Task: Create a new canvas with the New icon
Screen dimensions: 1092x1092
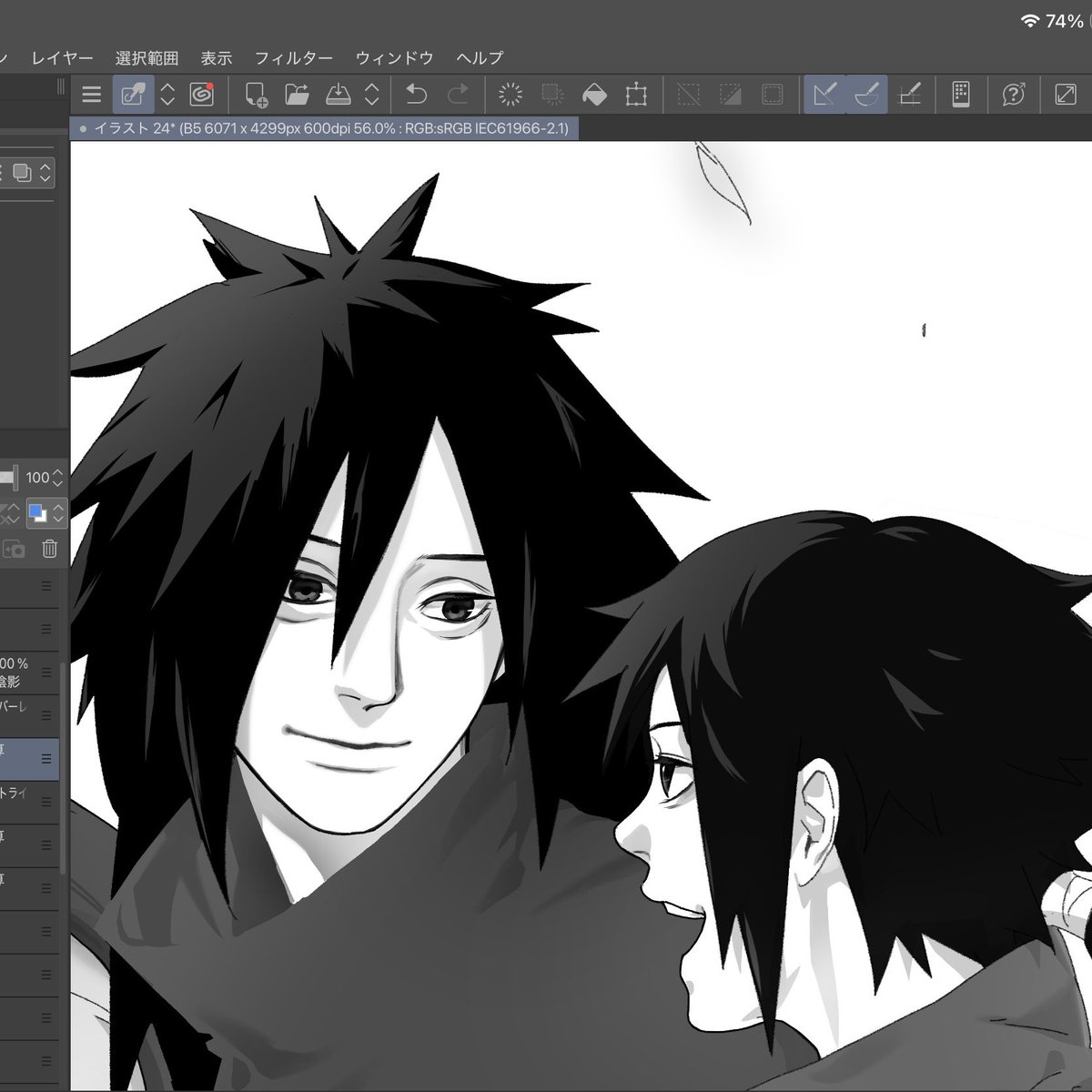Action: (x=256, y=95)
